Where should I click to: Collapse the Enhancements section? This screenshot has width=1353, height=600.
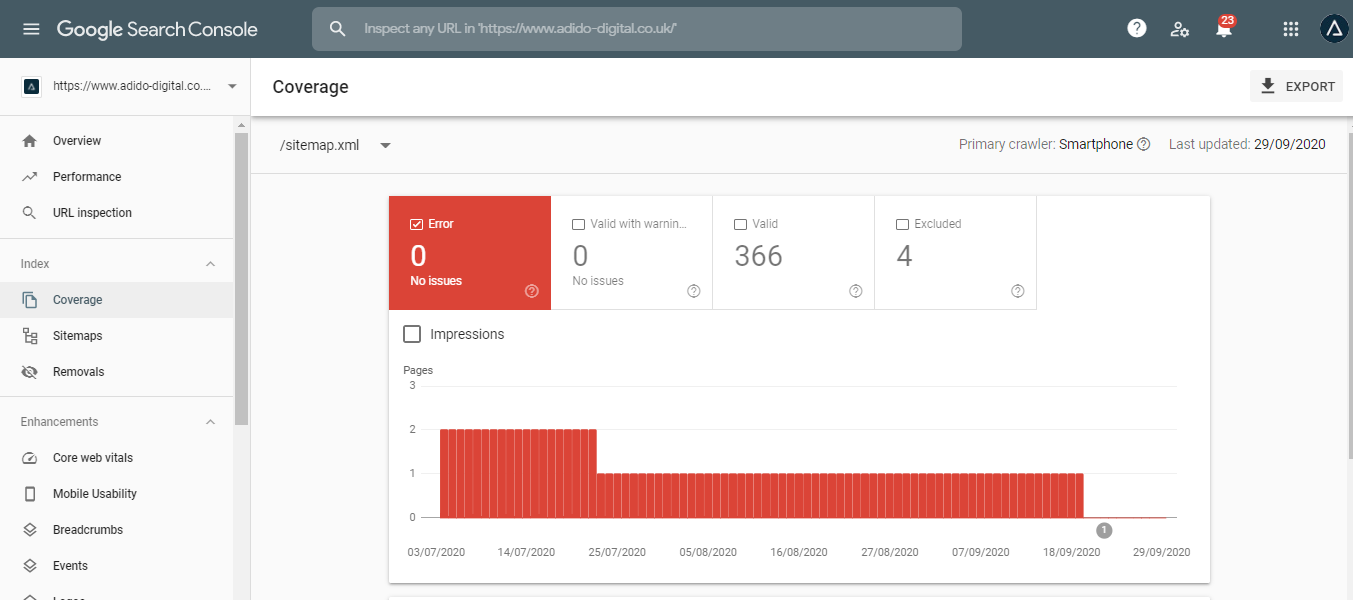point(210,422)
